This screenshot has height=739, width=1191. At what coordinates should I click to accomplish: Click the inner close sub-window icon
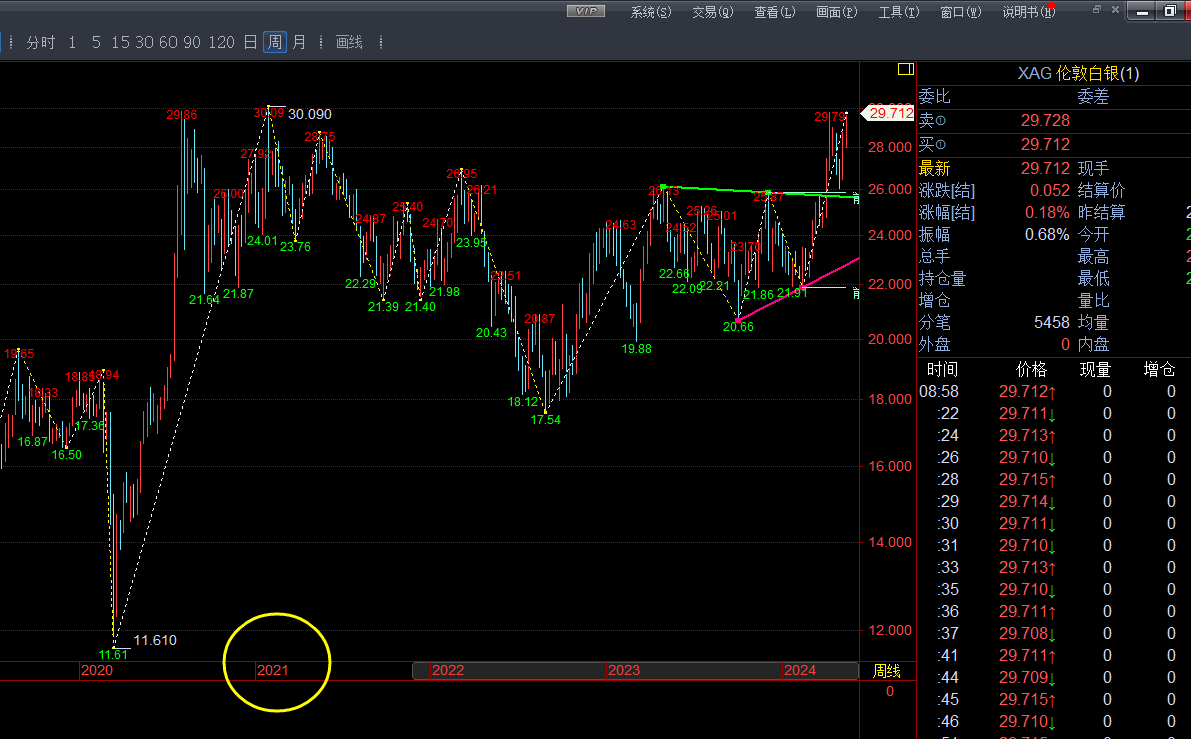(1113, 10)
